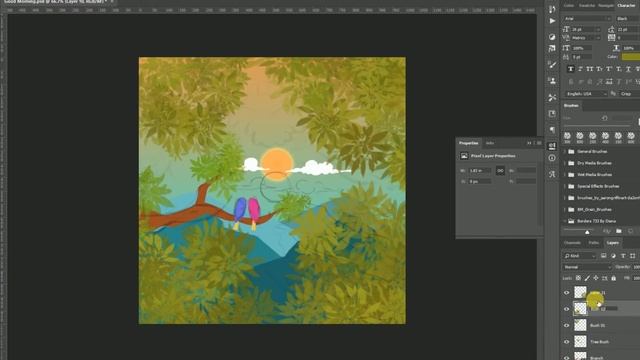This screenshot has width=640, height=360.
Task: Open the Brush Settings panel icon
Action: [552, 65]
